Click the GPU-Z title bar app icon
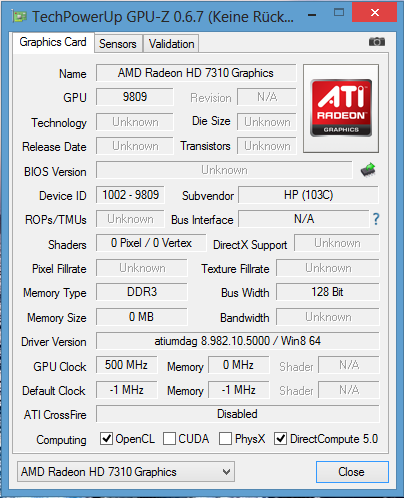 pyautogui.click(x=19, y=16)
